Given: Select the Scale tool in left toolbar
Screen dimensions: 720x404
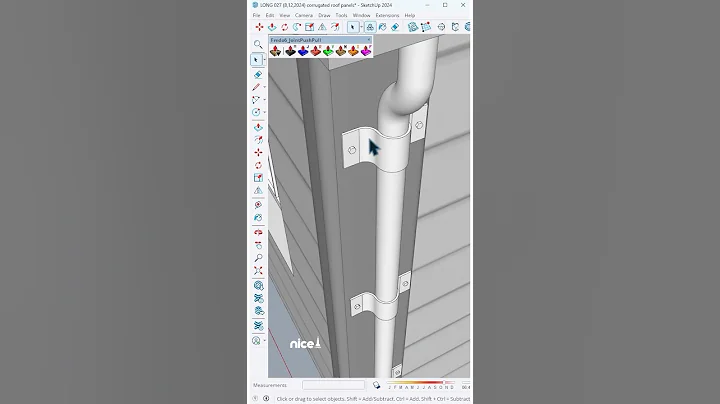Looking at the screenshot, I should pos(258,178).
